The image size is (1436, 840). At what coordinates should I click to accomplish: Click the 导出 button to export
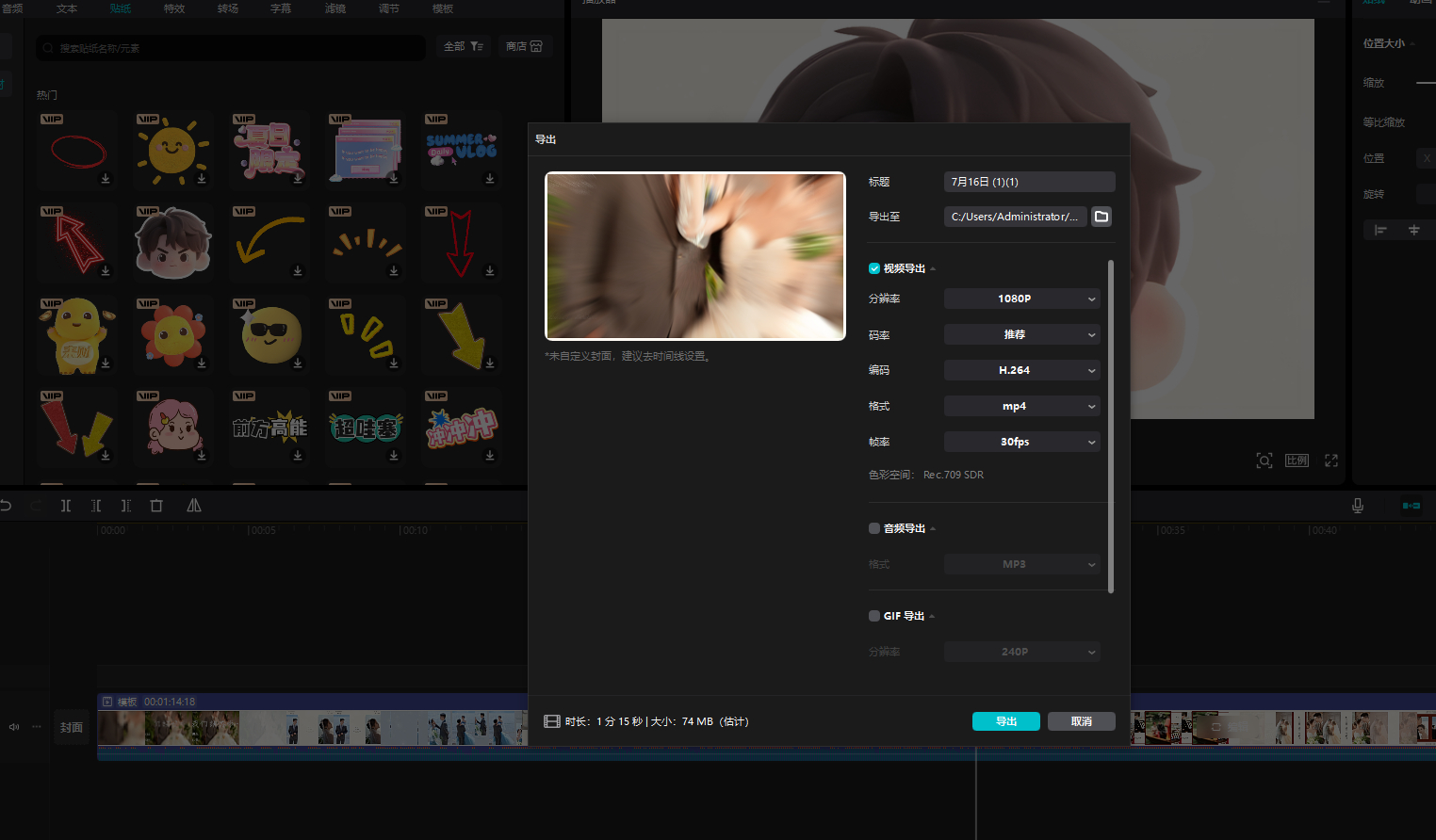point(1005,721)
